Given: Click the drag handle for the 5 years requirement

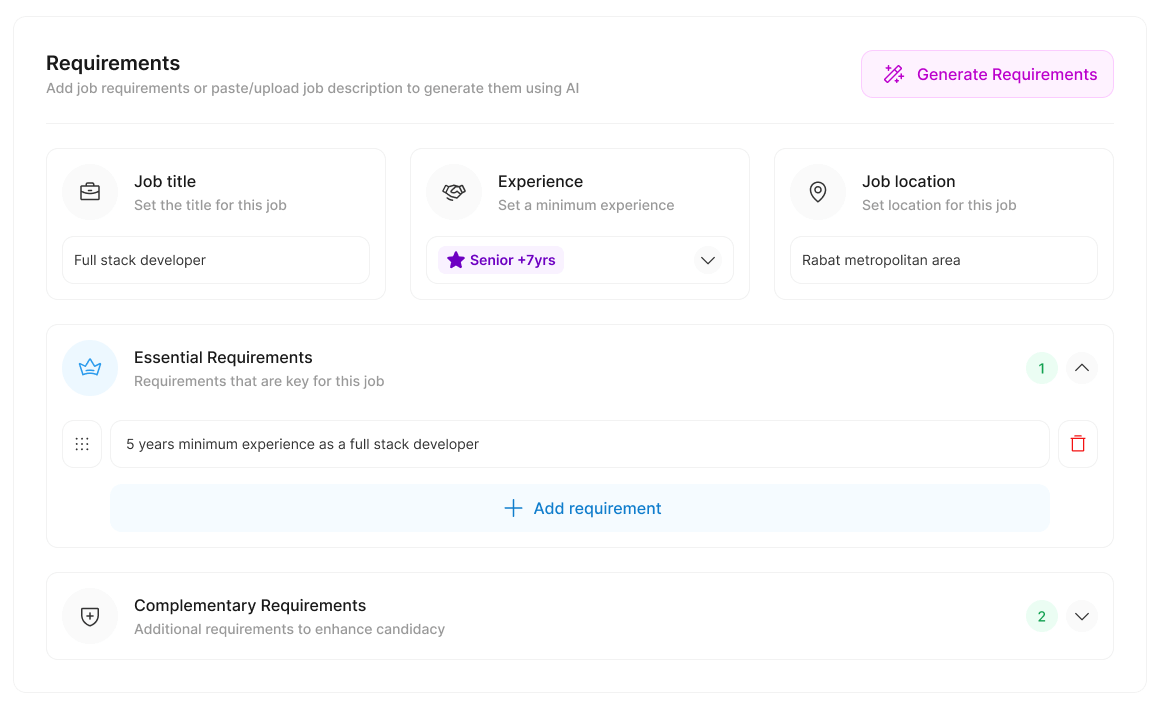Looking at the screenshot, I should 82,444.
